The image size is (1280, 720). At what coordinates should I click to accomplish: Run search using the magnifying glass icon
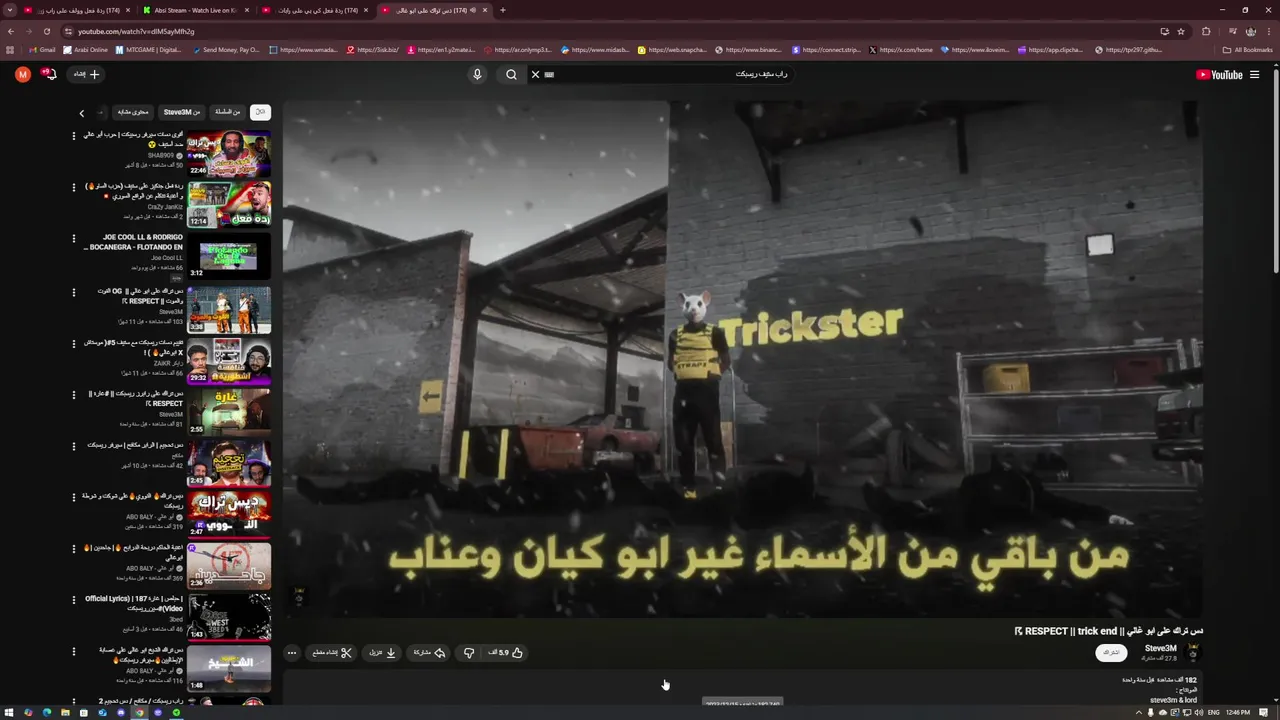[511, 74]
